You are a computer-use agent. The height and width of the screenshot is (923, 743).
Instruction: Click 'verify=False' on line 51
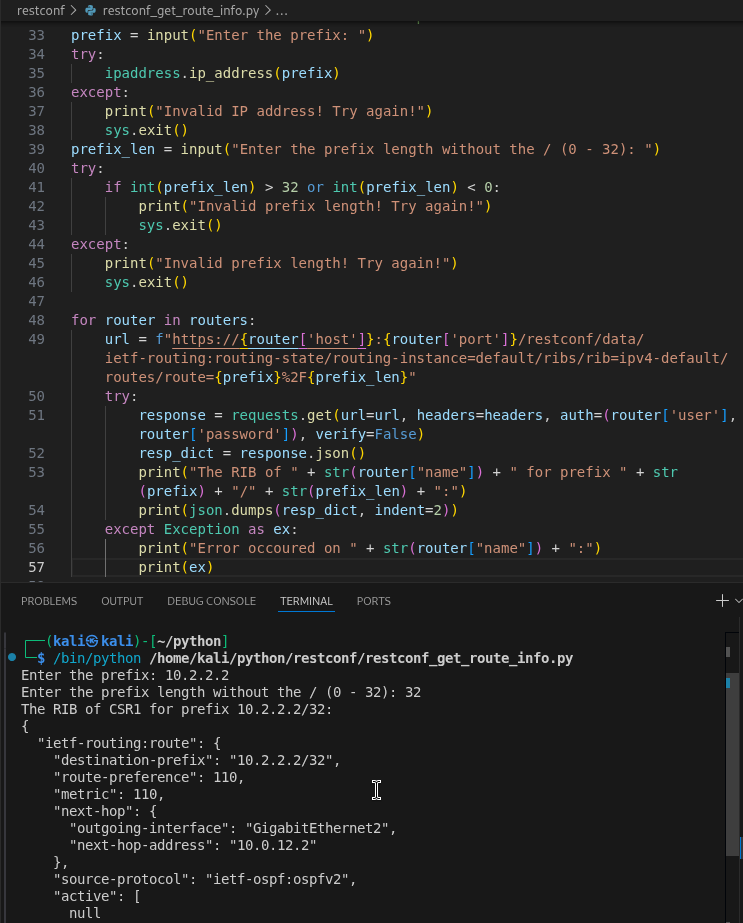(366, 434)
